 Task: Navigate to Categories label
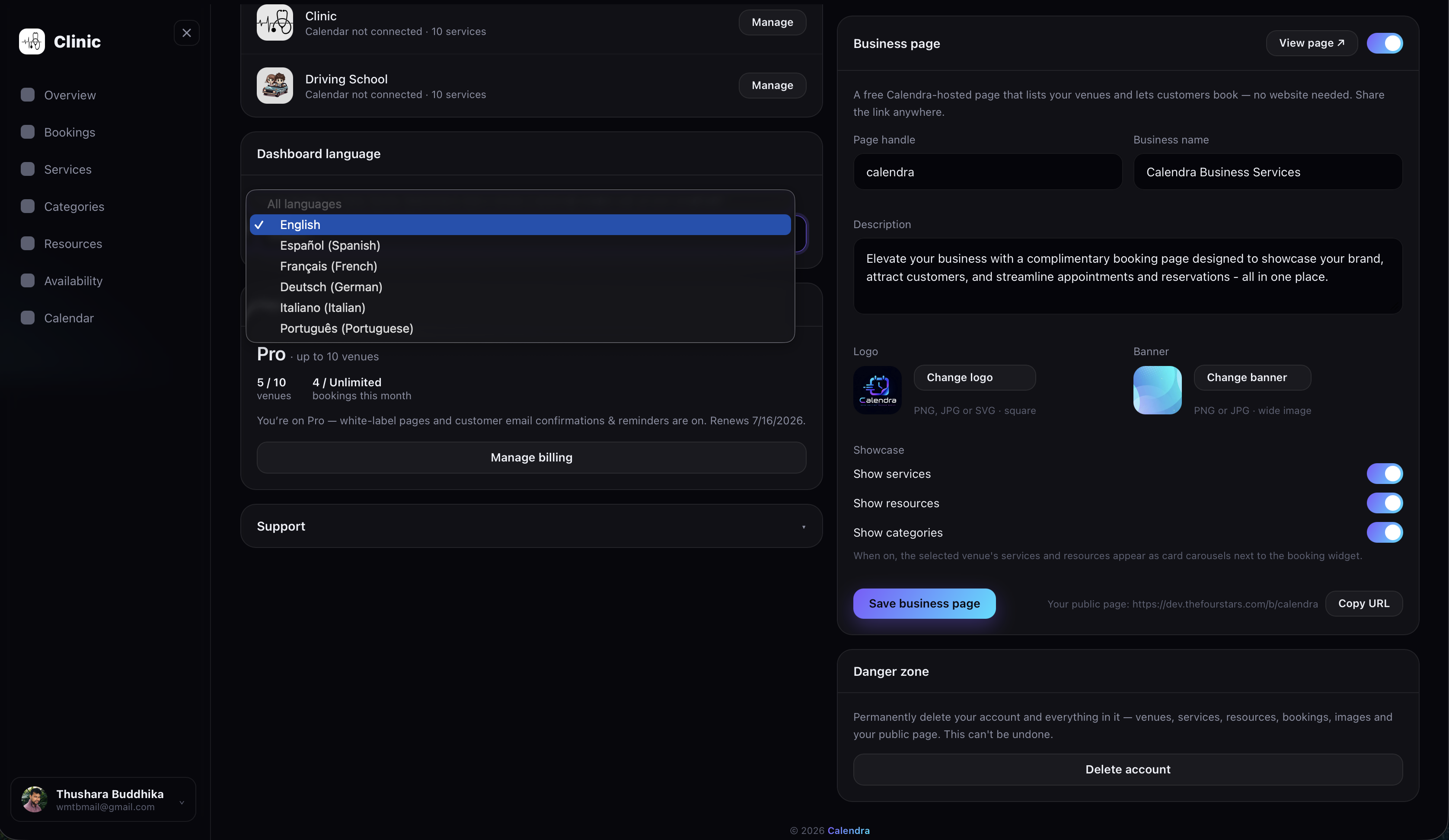coord(74,207)
